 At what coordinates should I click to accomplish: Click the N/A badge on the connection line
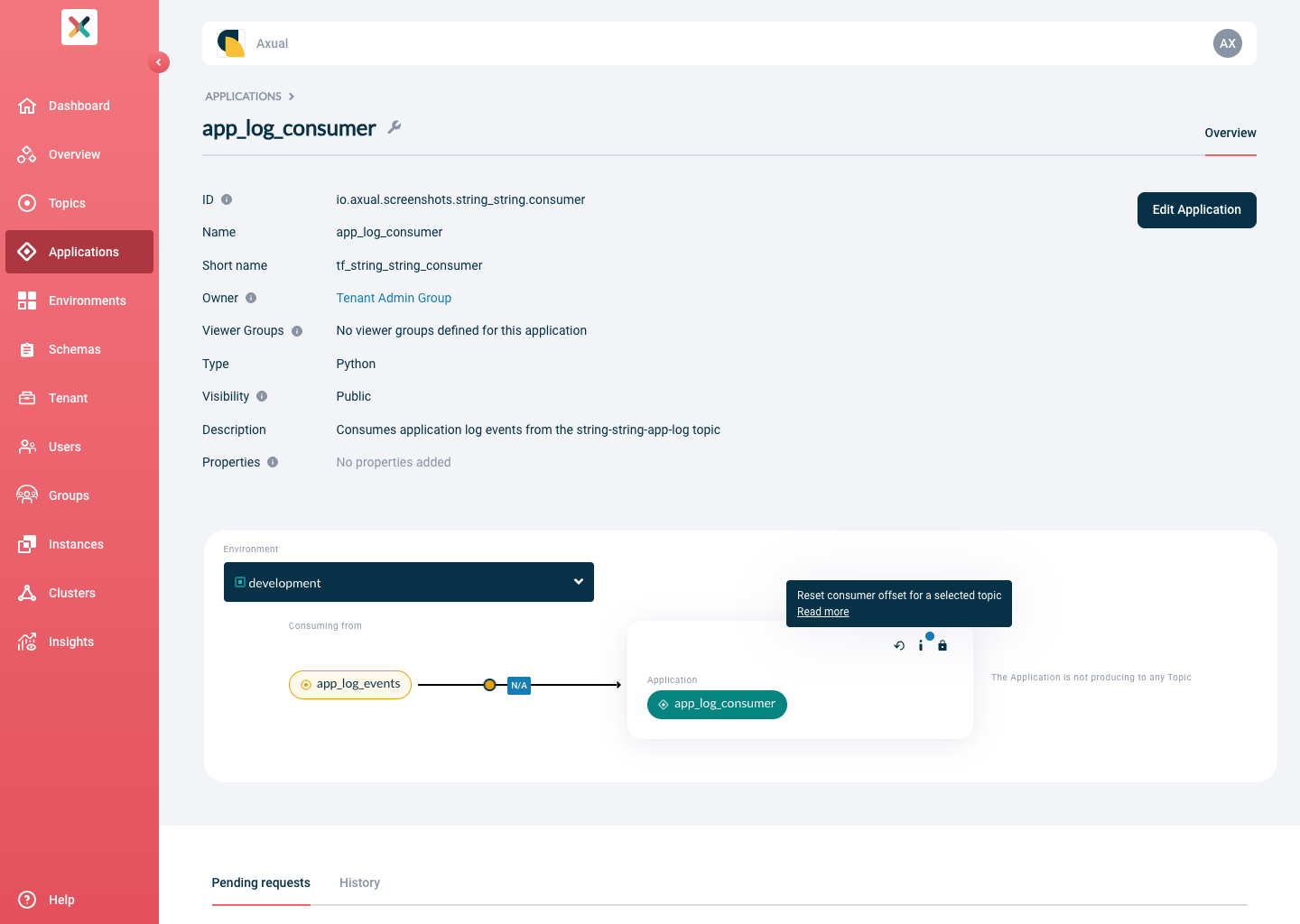point(519,686)
